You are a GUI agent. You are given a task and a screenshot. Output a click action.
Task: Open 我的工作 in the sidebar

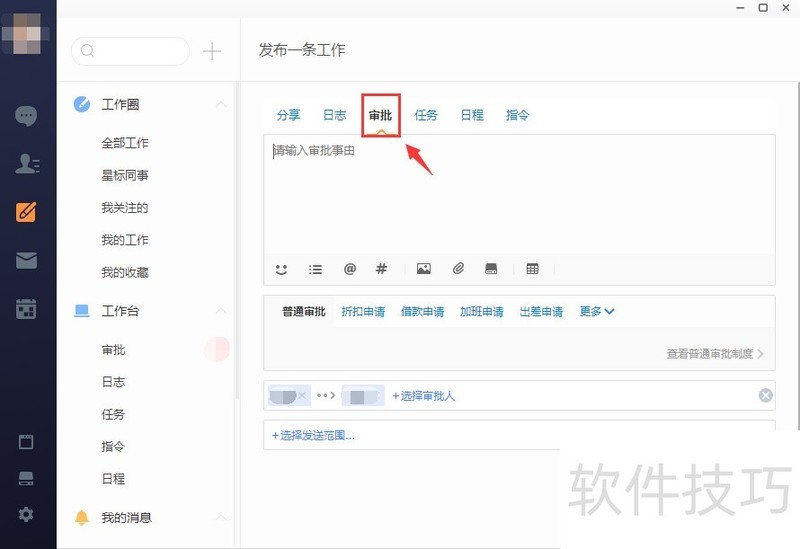(x=125, y=240)
